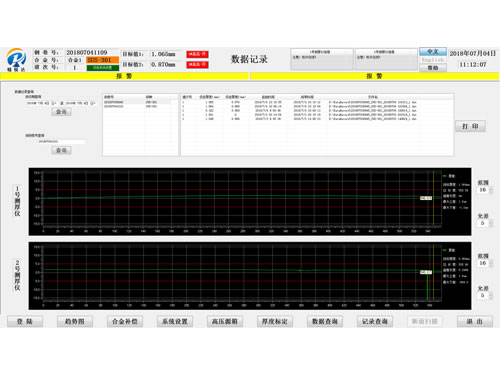The height and width of the screenshot is (375, 500).
Task: Click the 打印 print button
Action: [470, 126]
